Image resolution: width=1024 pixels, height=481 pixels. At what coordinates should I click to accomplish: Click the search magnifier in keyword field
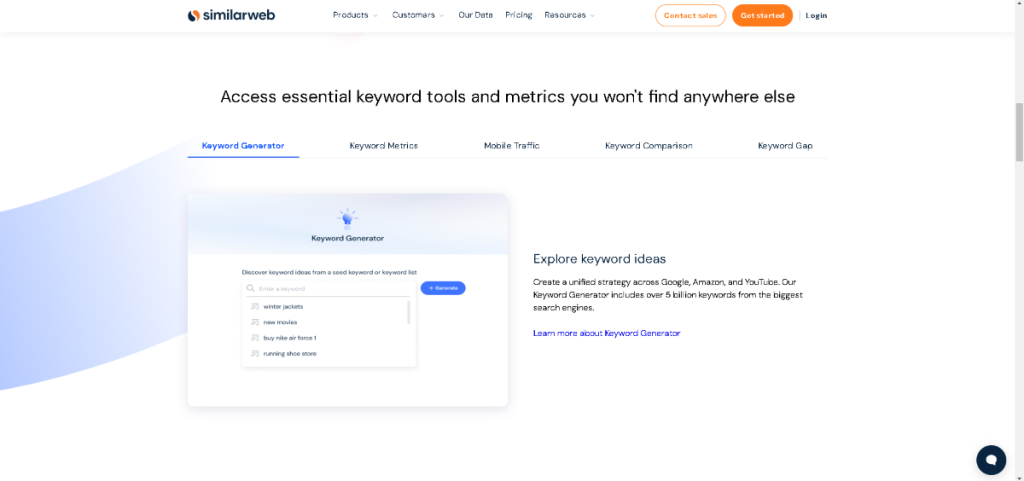point(251,288)
